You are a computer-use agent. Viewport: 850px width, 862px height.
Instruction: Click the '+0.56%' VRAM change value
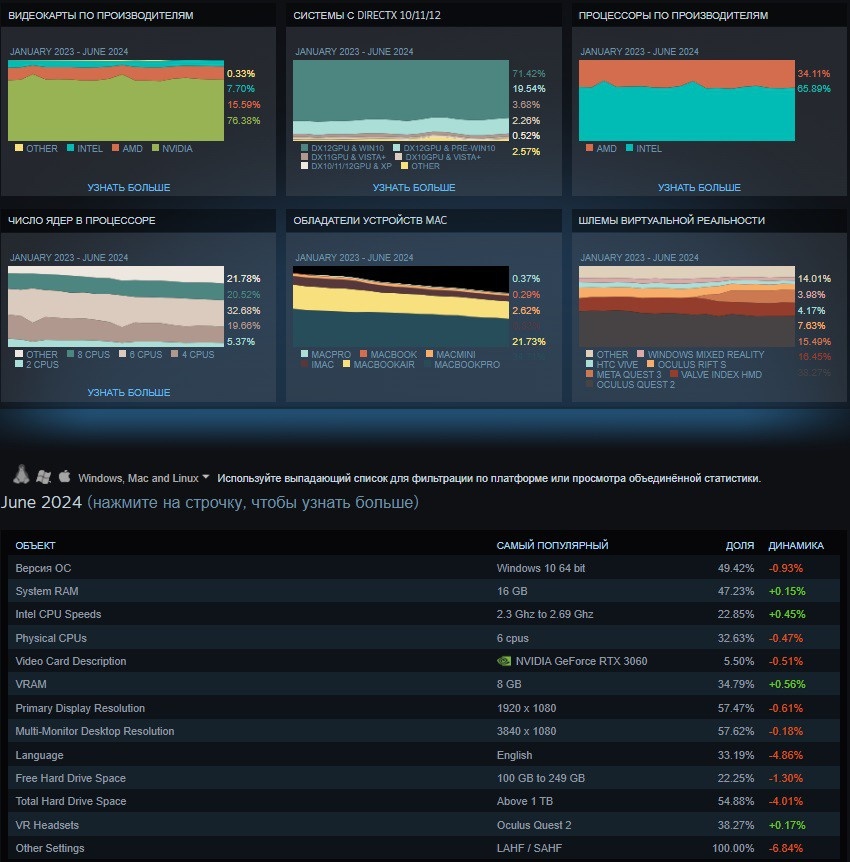[787, 684]
